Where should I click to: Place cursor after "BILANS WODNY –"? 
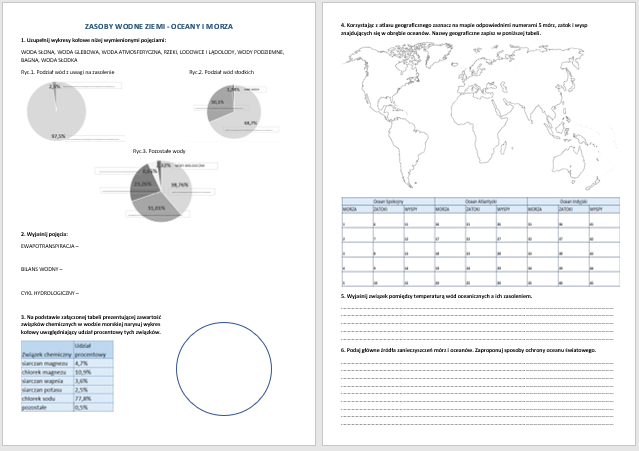pyautogui.click(x=65, y=269)
